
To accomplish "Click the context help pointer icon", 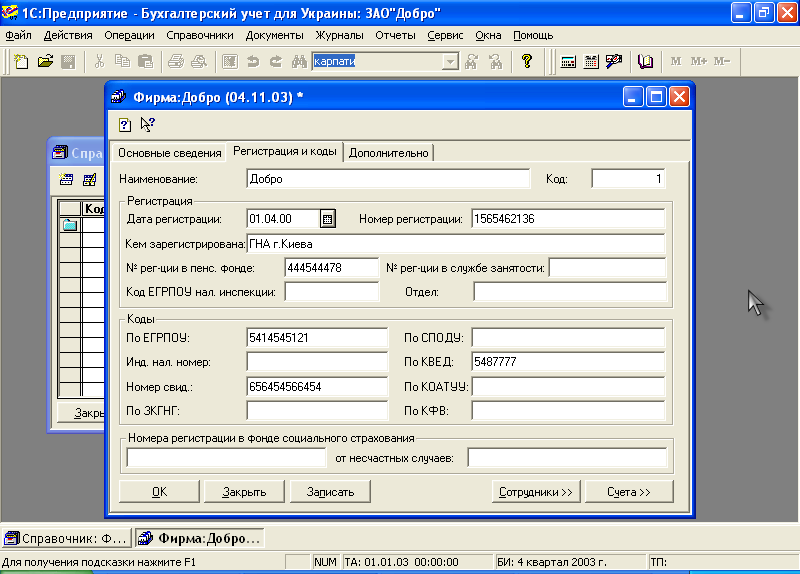I will click(147, 124).
